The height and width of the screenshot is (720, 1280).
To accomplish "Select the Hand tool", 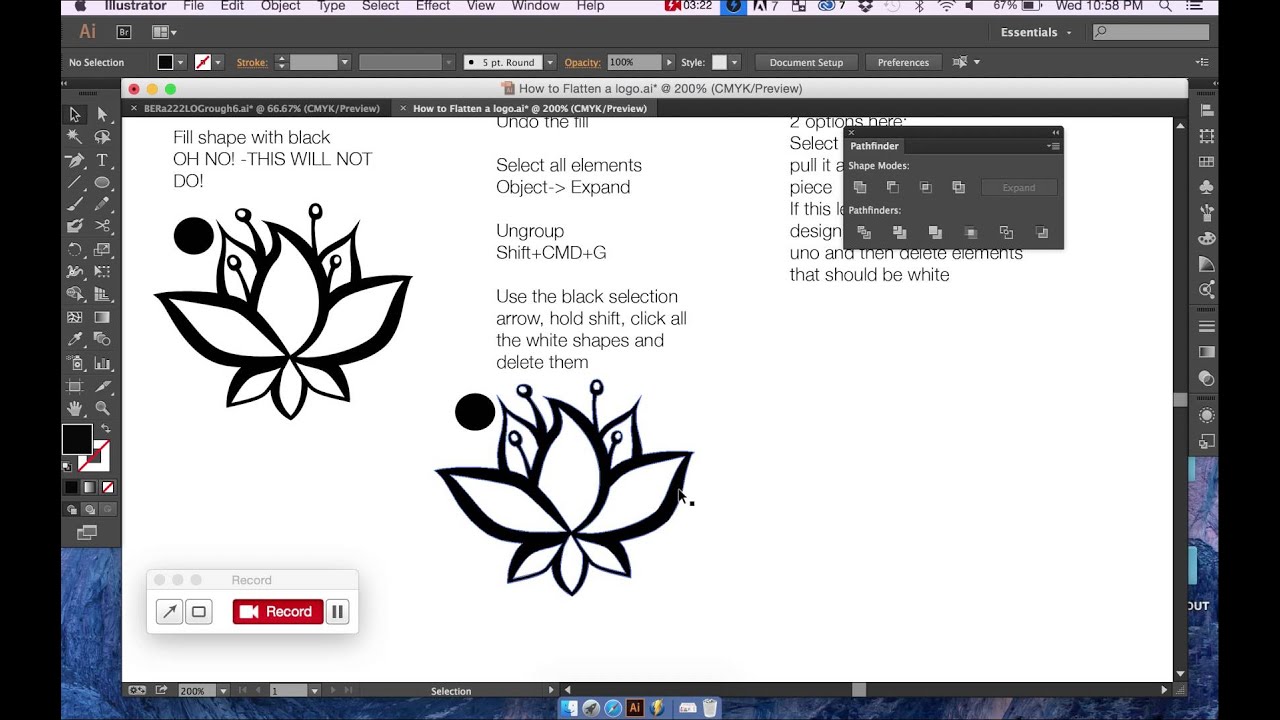I will tap(75, 408).
